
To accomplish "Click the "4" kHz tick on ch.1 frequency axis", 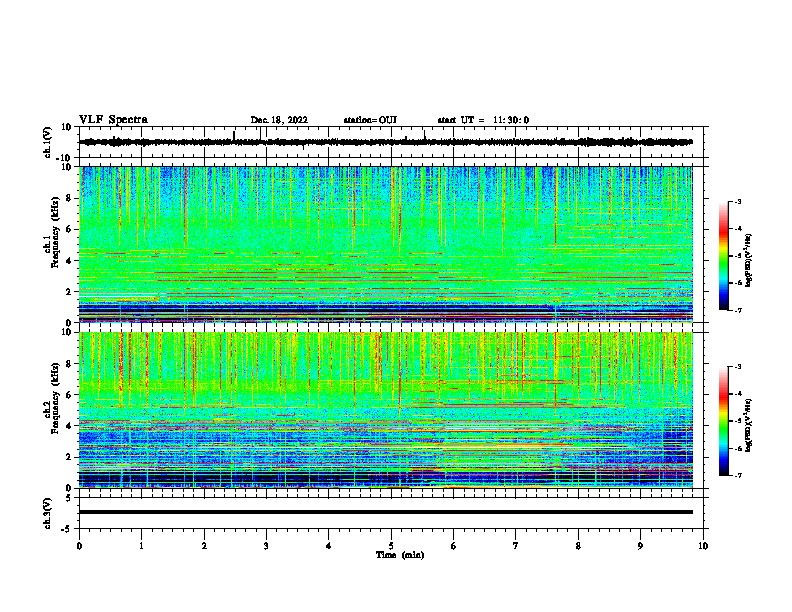I will pos(69,261).
